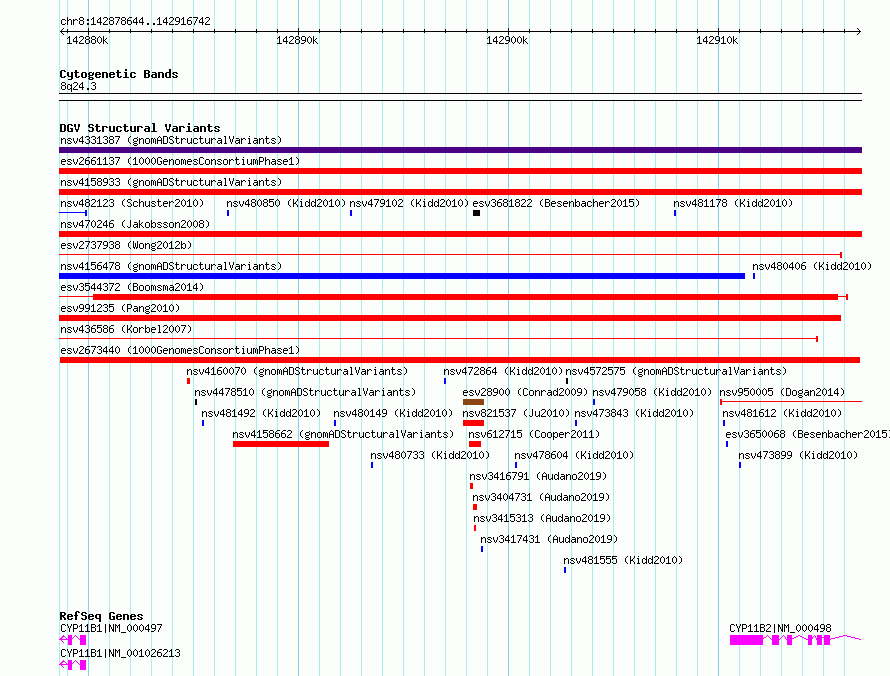Screen dimensions: 890x676
Task: Select nsv481492 (Kidd2010) variant
Action: pos(261,413)
